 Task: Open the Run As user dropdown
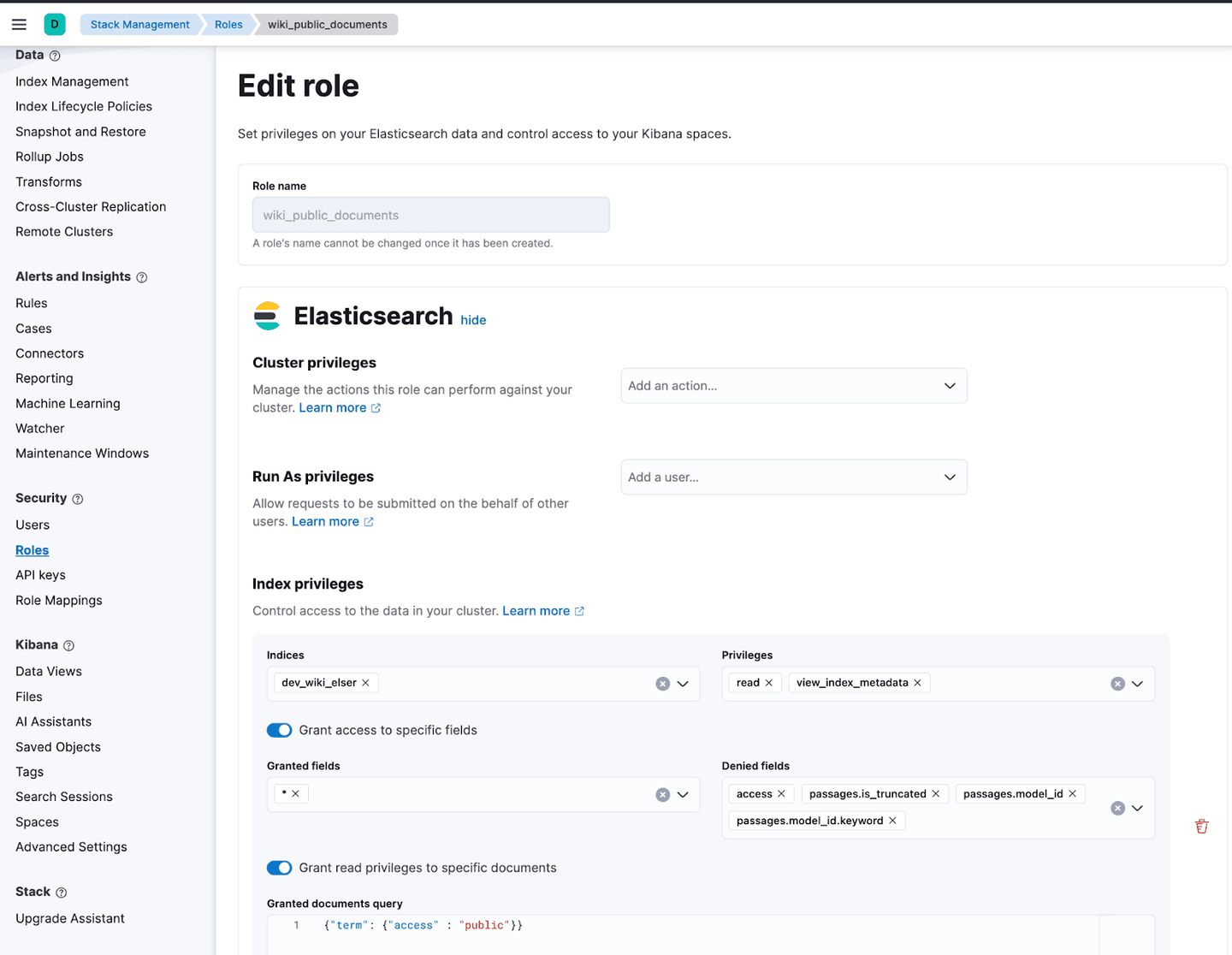tap(793, 478)
